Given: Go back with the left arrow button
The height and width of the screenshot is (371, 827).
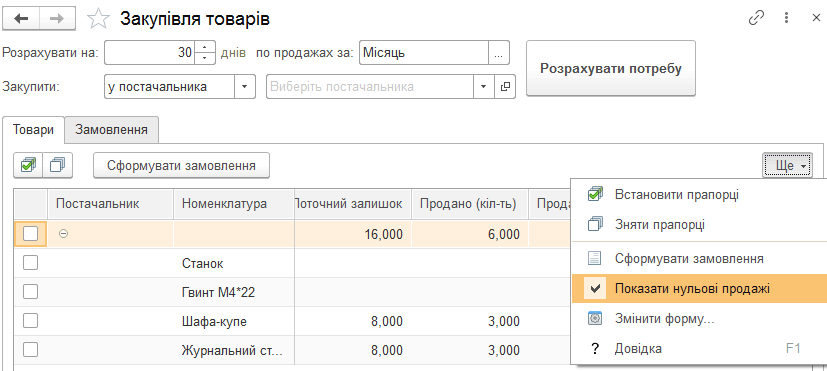Looking at the screenshot, I should point(22,19).
